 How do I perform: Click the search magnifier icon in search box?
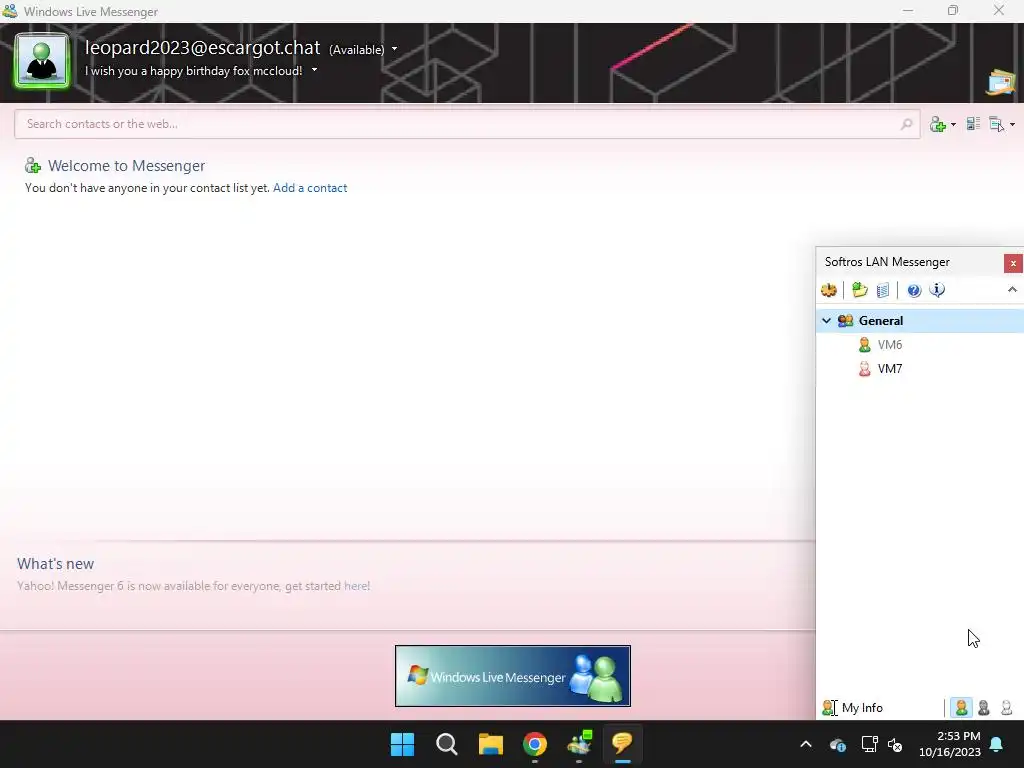point(906,124)
